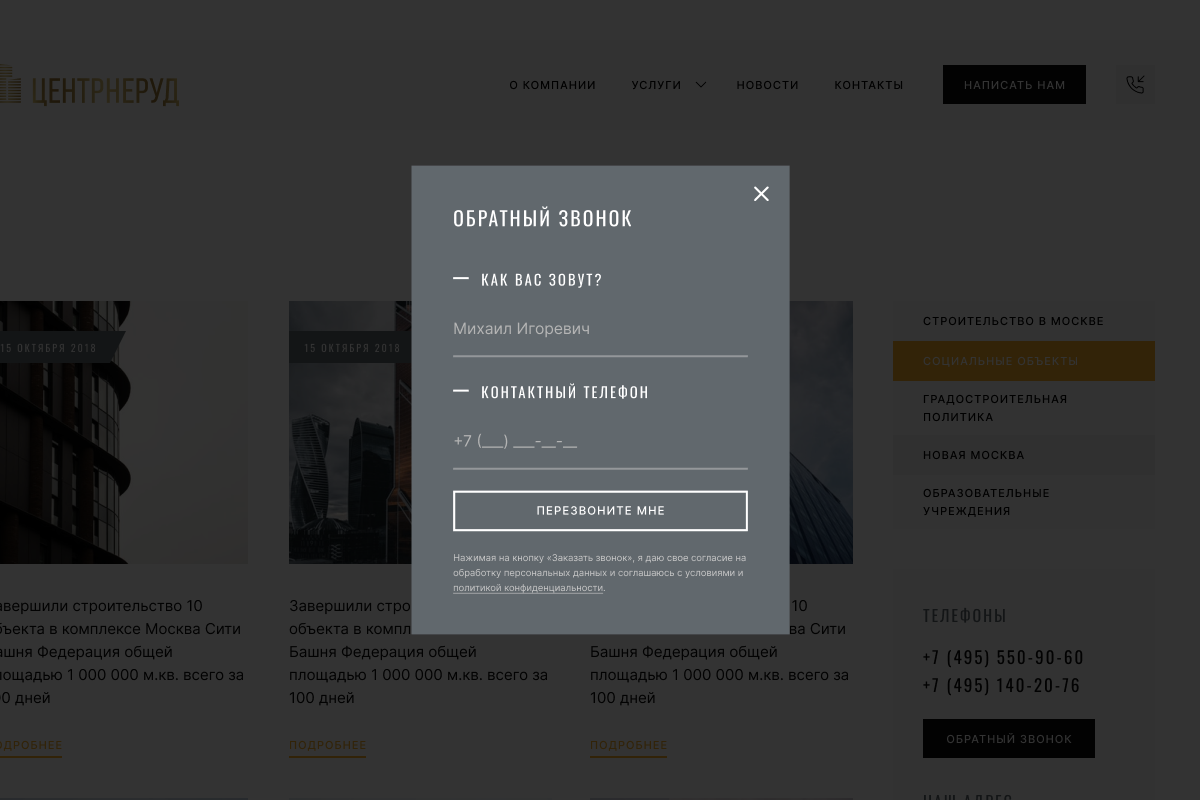This screenshot has height=800, width=1200.
Task: Go to Новости page
Action: click(x=767, y=85)
